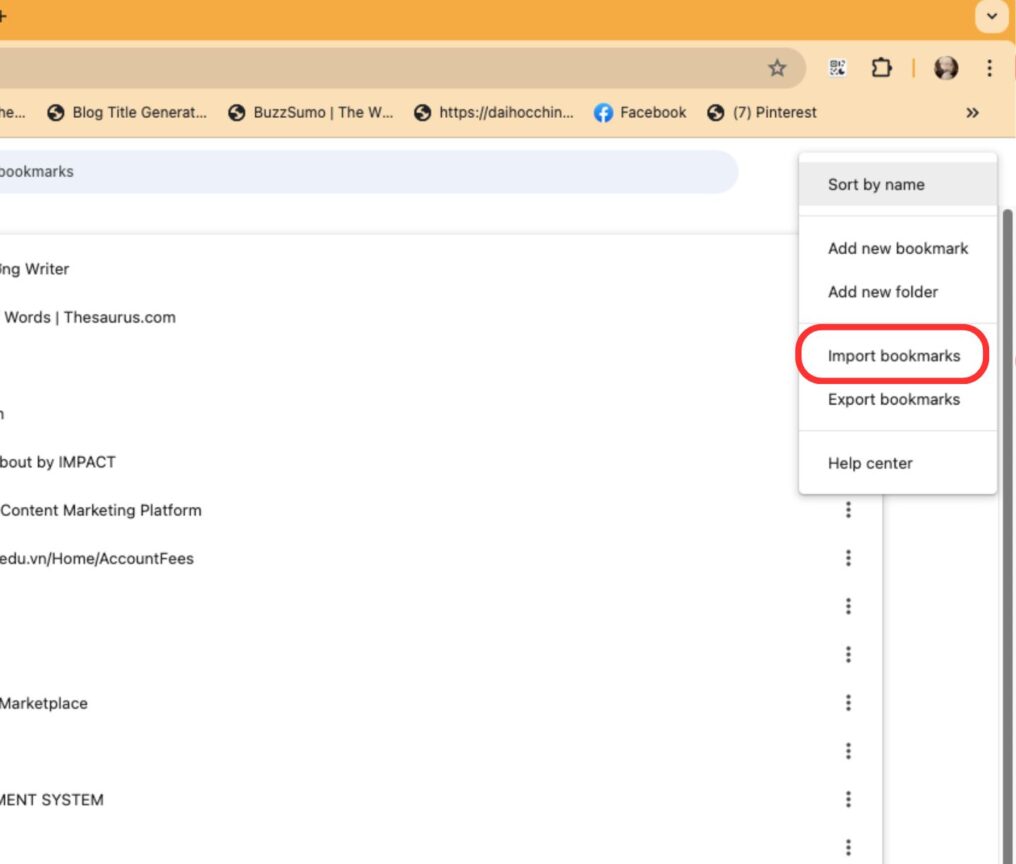
Task: Open the Help center option
Action: coord(870,463)
